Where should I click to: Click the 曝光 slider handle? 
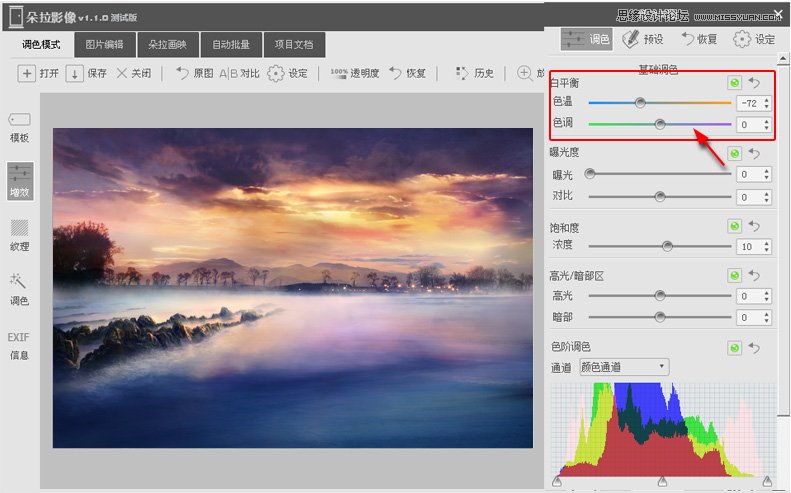590,174
